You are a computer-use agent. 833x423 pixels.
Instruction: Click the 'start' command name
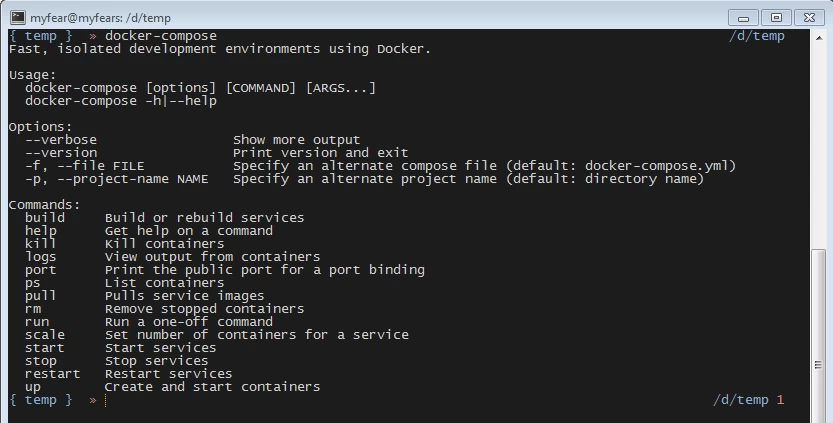click(45, 348)
